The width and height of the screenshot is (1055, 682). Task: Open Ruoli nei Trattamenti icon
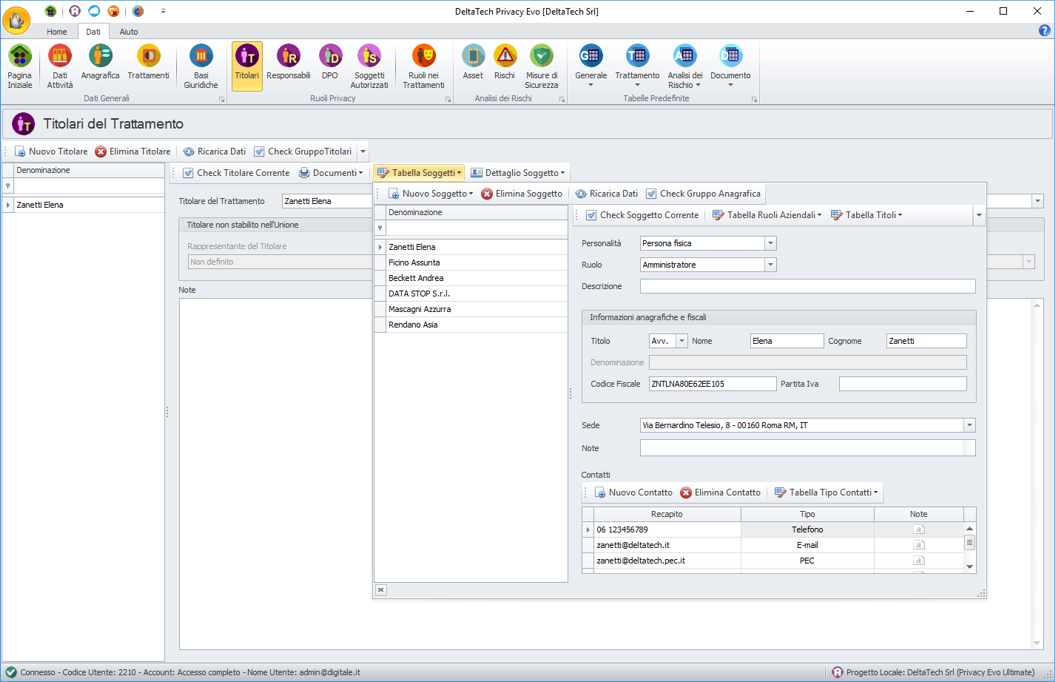(424, 66)
